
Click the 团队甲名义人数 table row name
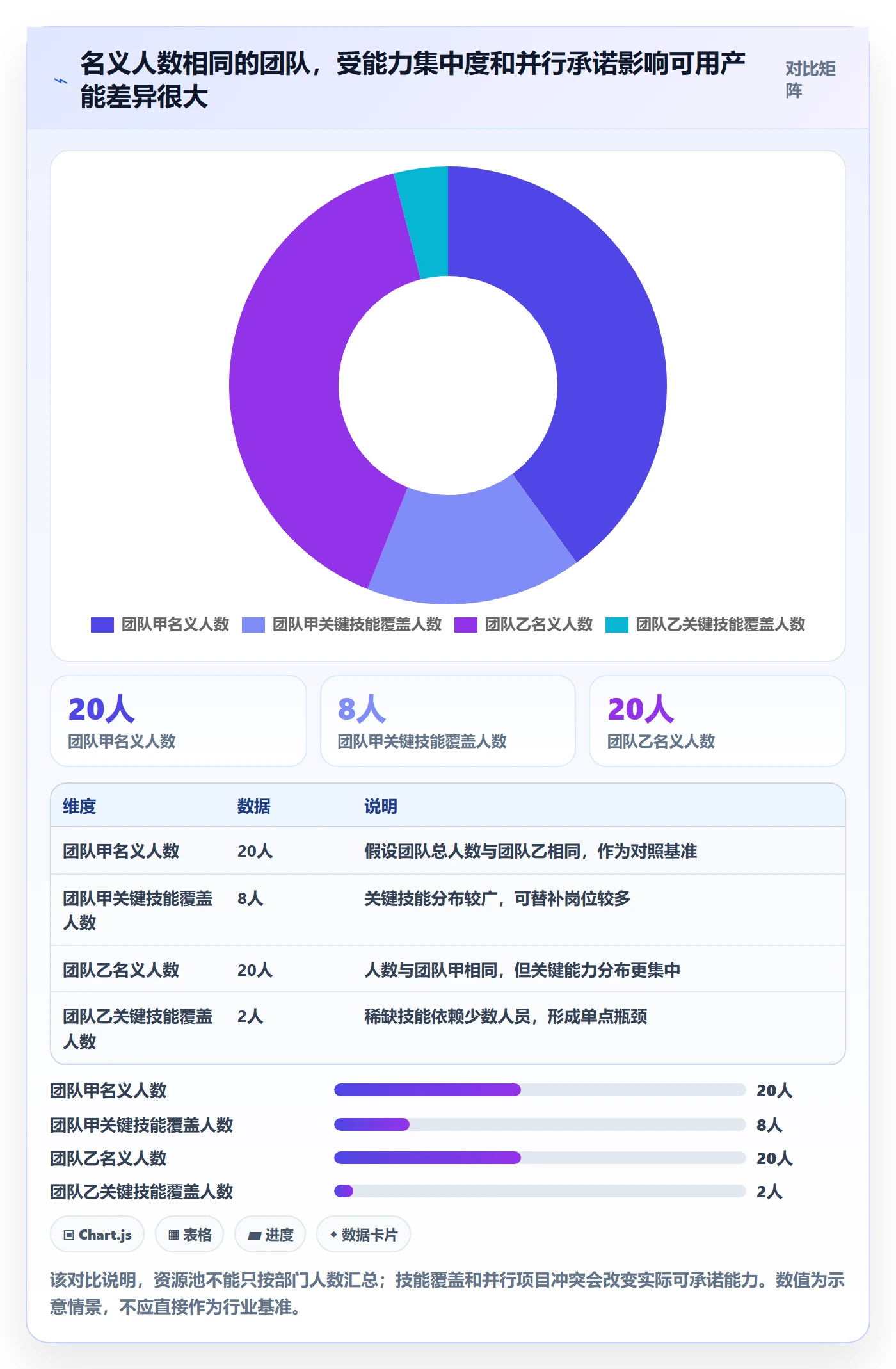(121, 851)
